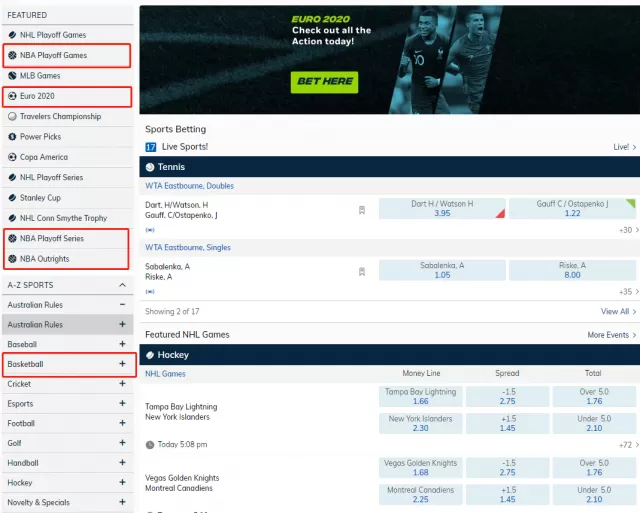Bookmark the Dart/Watson vs Gauff/Ostapenko match
The width and height of the screenshot is (640, 513).
coord(362,210)
